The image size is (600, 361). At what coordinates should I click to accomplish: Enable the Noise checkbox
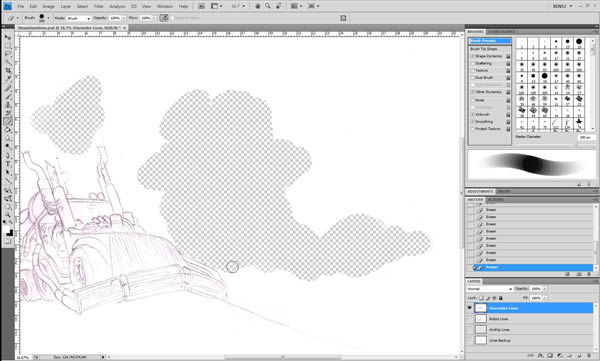point(473,100)
